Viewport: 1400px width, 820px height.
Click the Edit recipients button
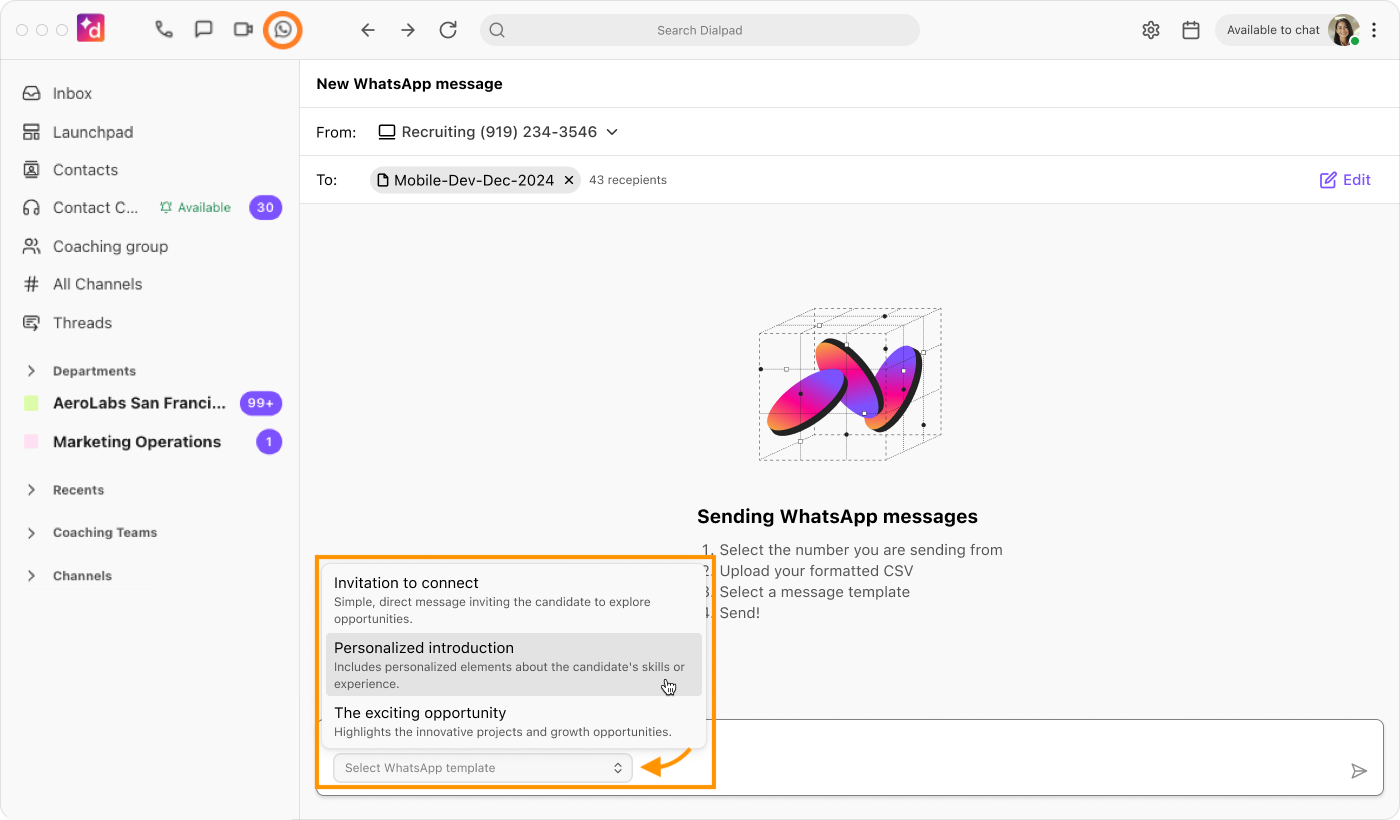click(1345, 180)
